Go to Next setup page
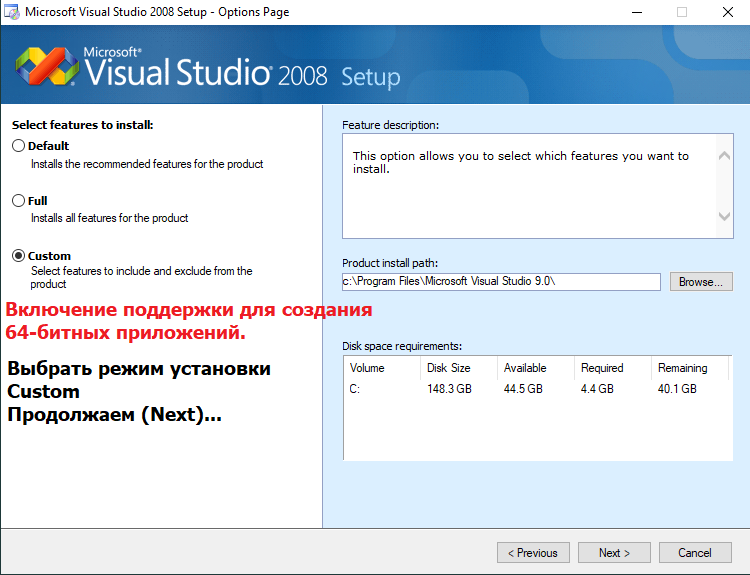Viewport: 750px width, 575px height. pyautogui.click(x=614, y=553)
